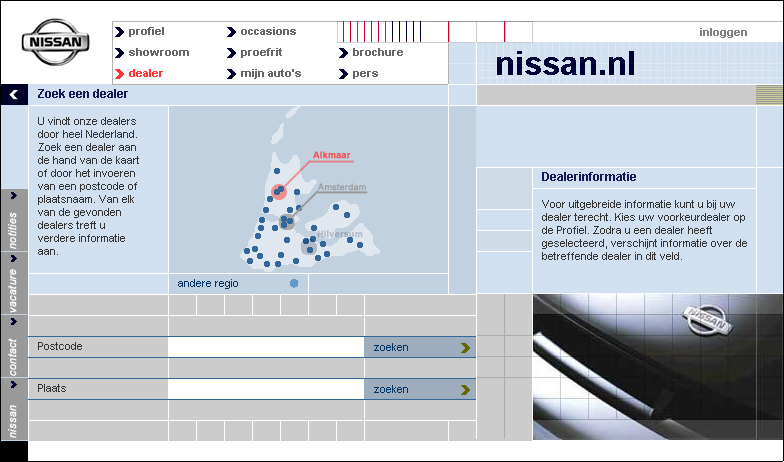
Task: Click the arrow icon in the Plaats zoeken button
Action: point(466,390)
